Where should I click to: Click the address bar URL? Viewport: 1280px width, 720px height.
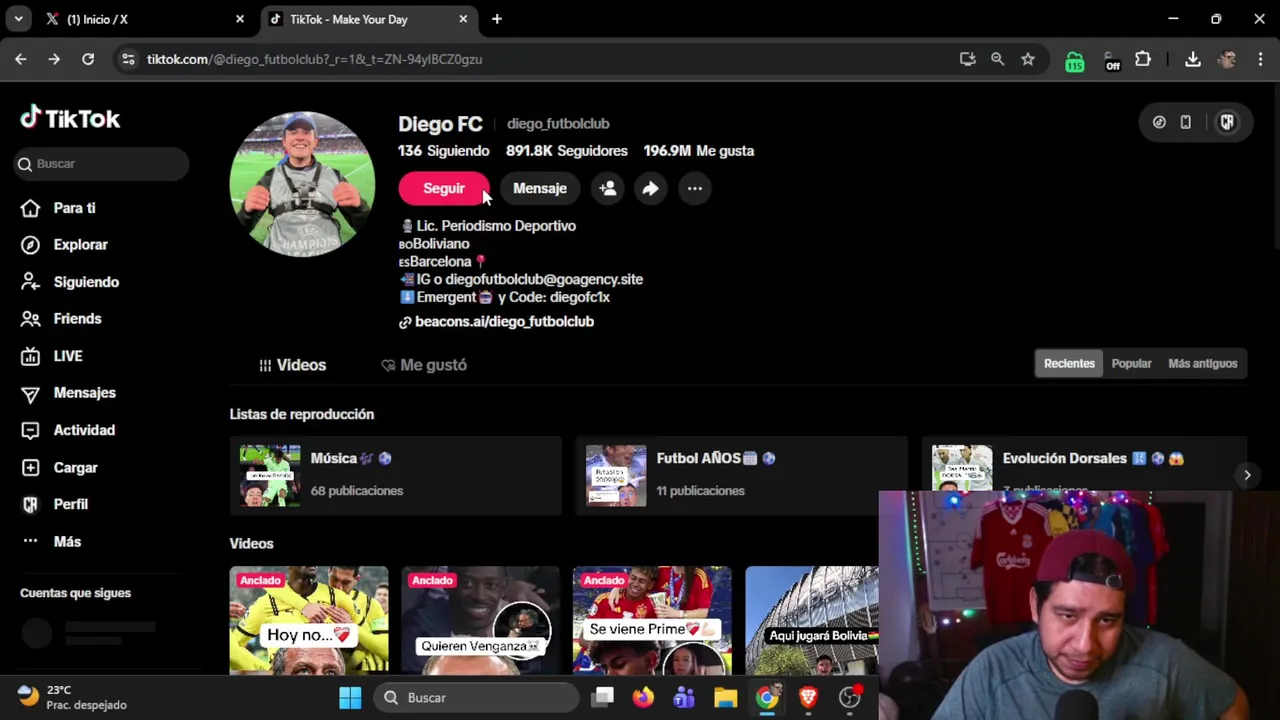pyautogui.click(x=314, y=59)
